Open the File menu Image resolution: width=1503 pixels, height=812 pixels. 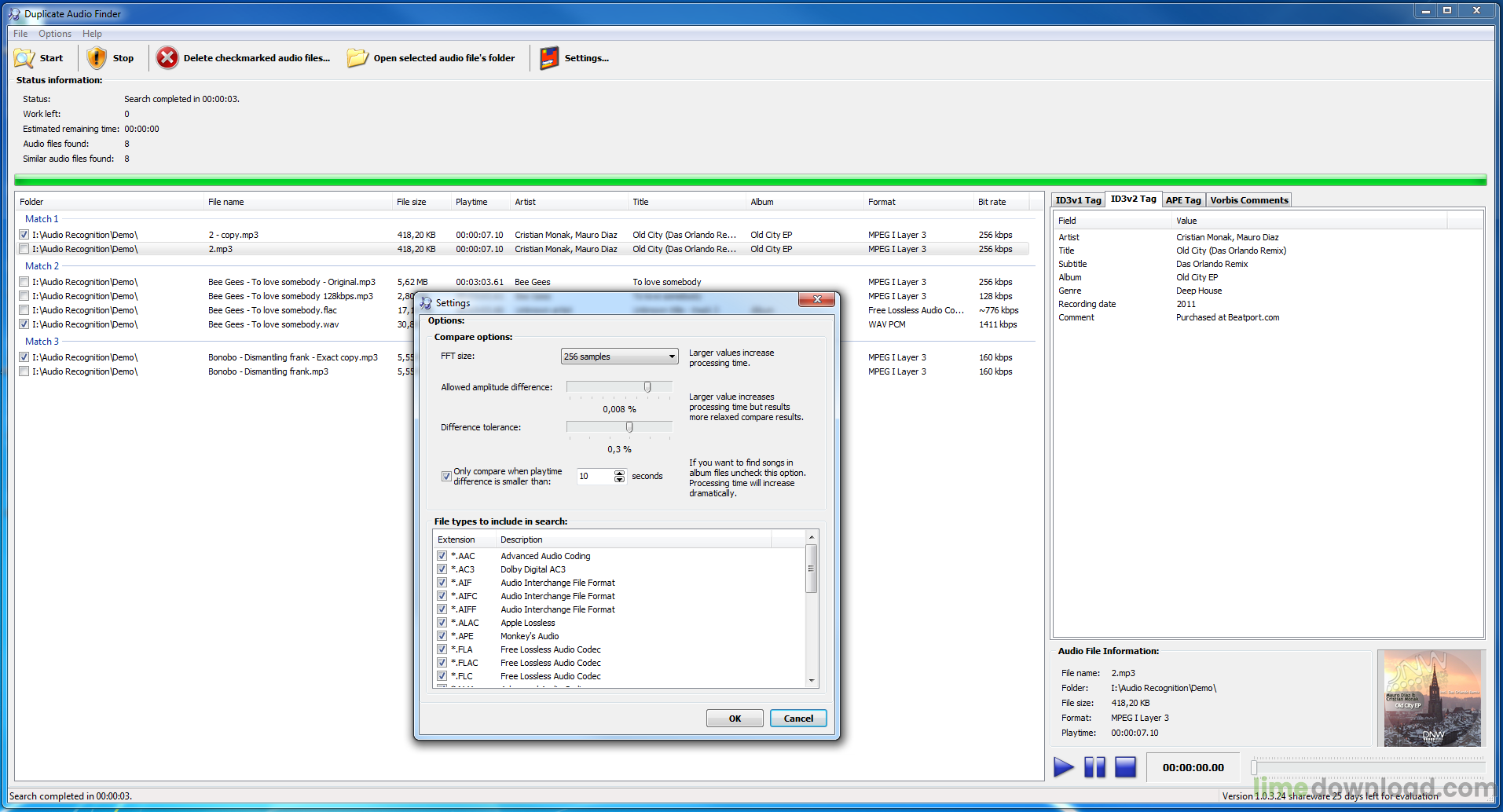click(20, 34)
